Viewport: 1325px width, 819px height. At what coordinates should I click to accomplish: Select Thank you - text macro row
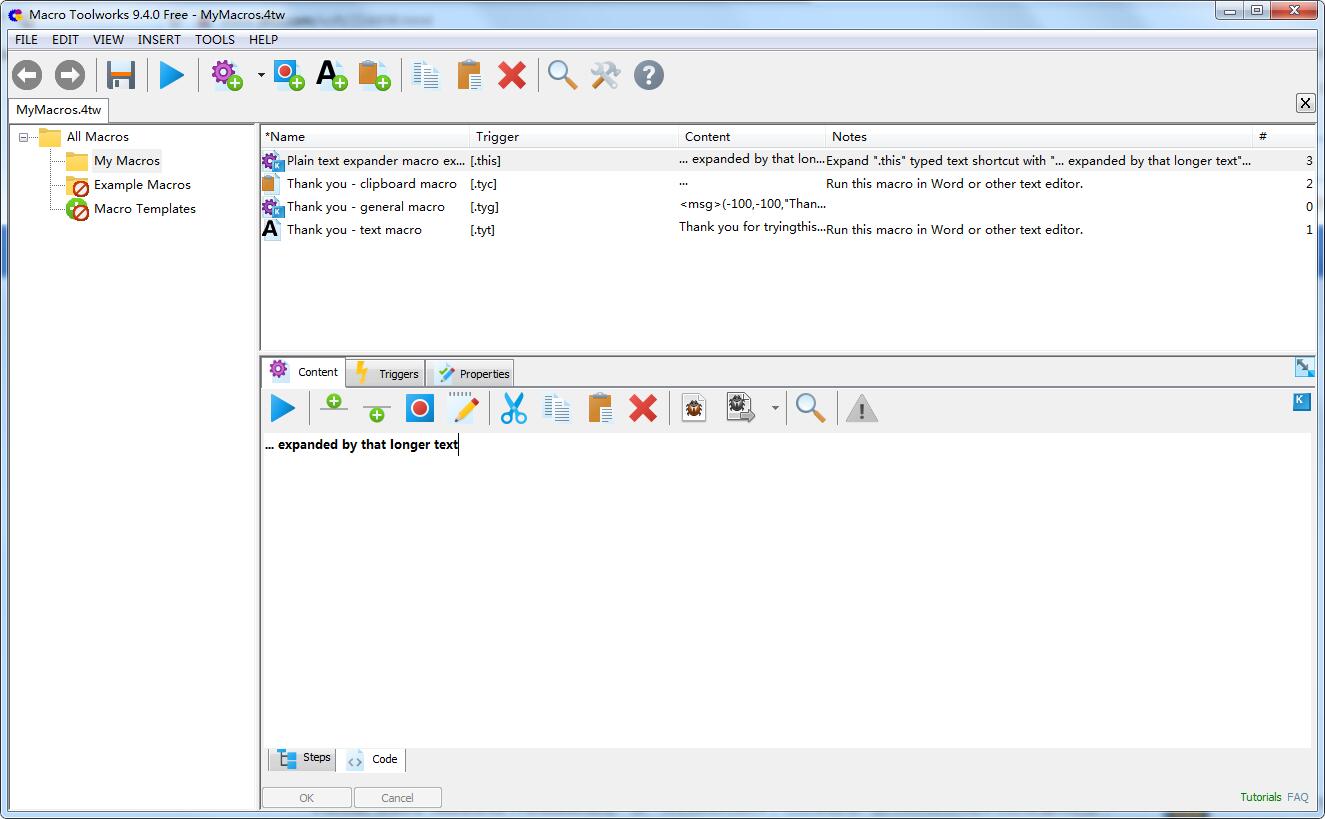point(788,230)
